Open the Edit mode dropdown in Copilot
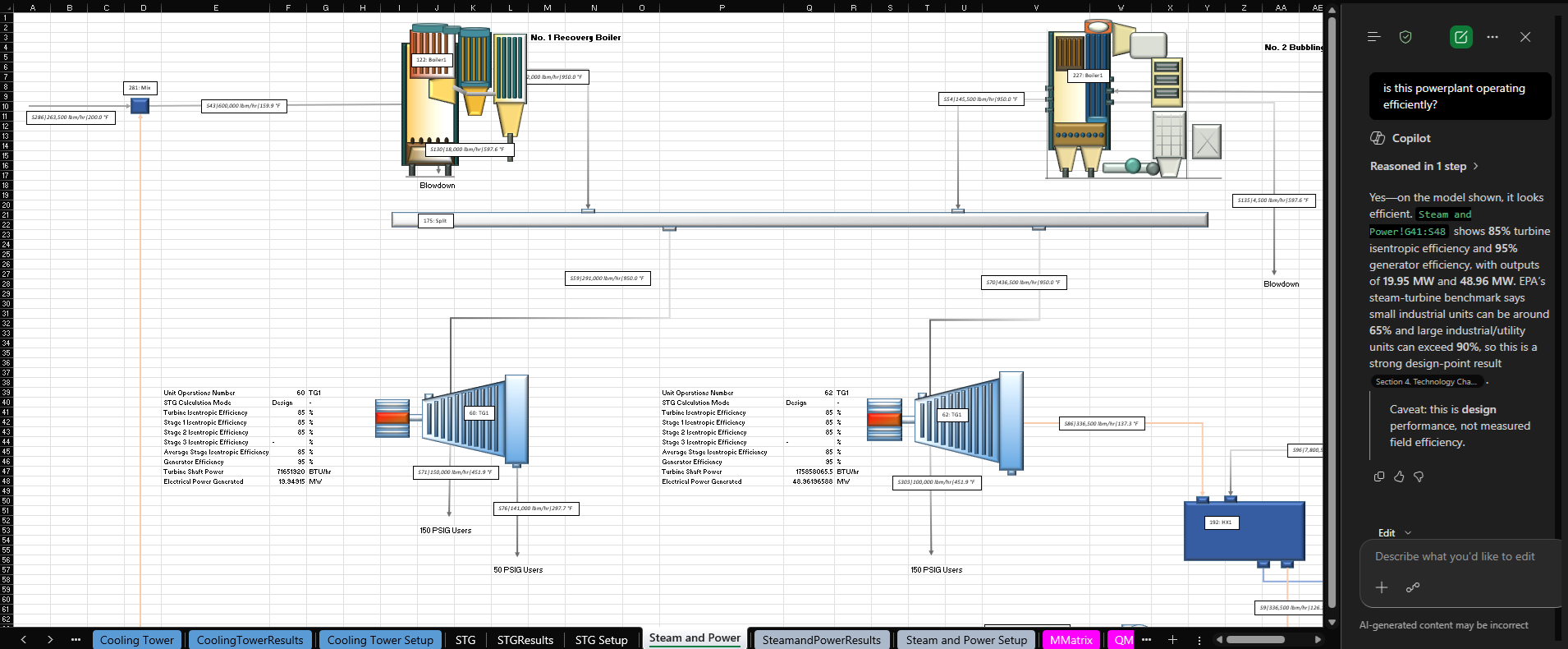Image resolution: width=1568 pixels, height=649 pixels. pos(1395,533)
